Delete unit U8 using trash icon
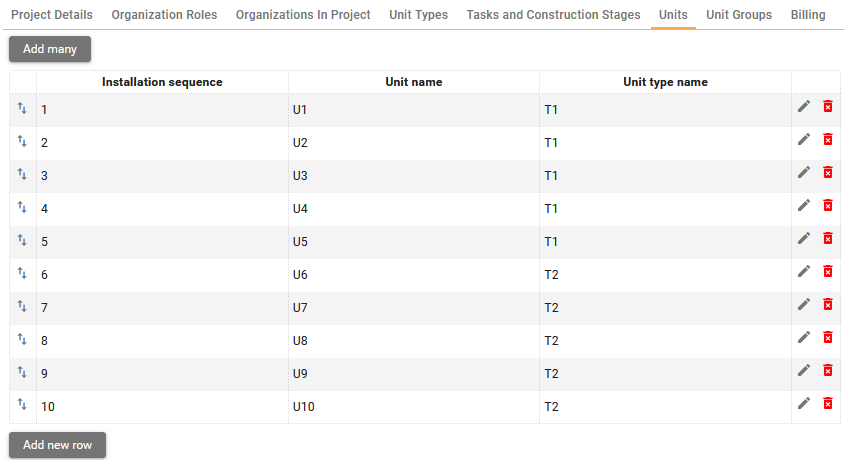Viewport: 844px width, 460px height. coord(827,337)
